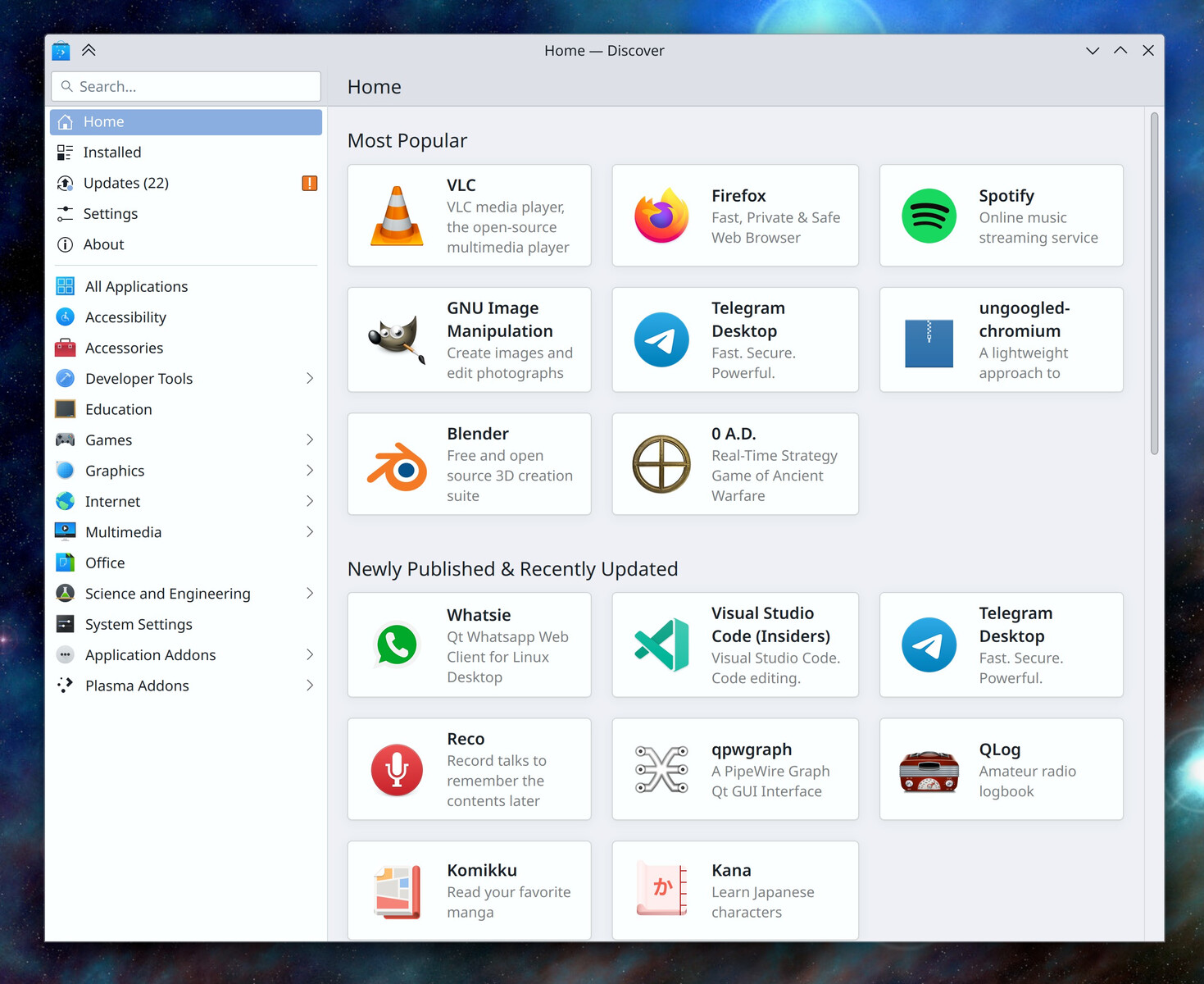Click the Whatsie phone icon

[x=397, y=645]
